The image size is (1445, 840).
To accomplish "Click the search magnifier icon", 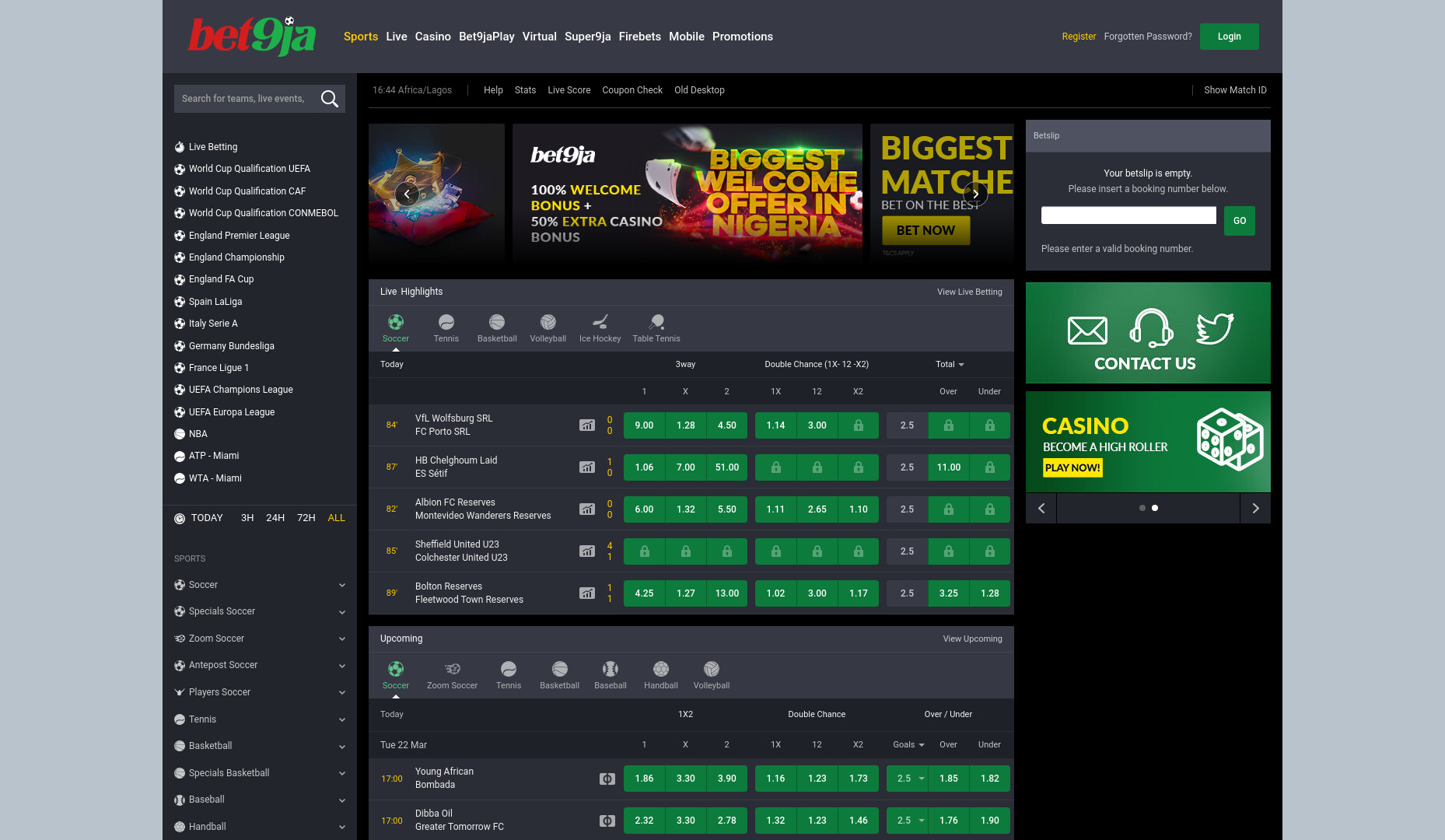I will pyautogui.click(x=330, y=99).
